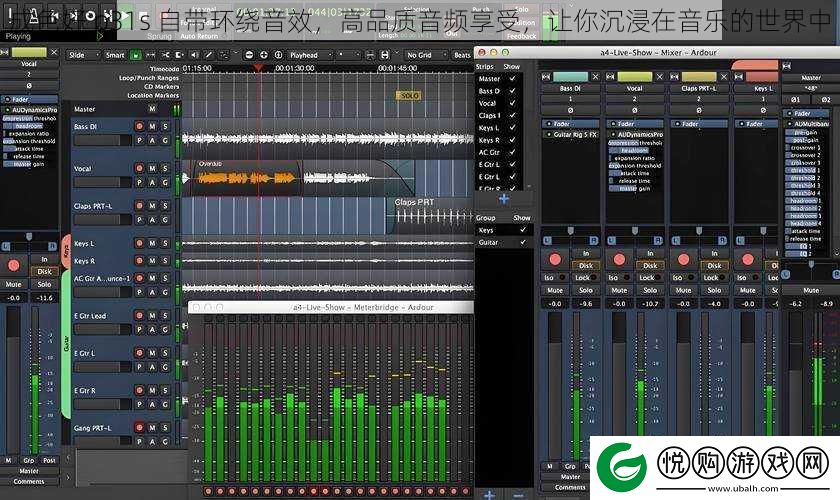The image size is (840, 500).
Task: Invert phase on Bass DI mixer strip
Action: pyautogui.click(x=570, y=110)
